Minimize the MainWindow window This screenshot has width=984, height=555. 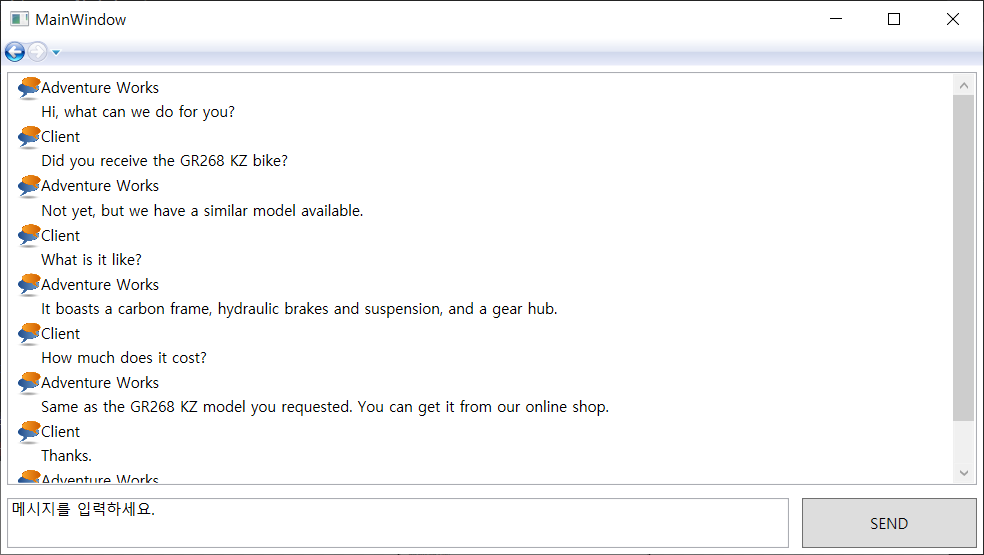pos(836,19)
